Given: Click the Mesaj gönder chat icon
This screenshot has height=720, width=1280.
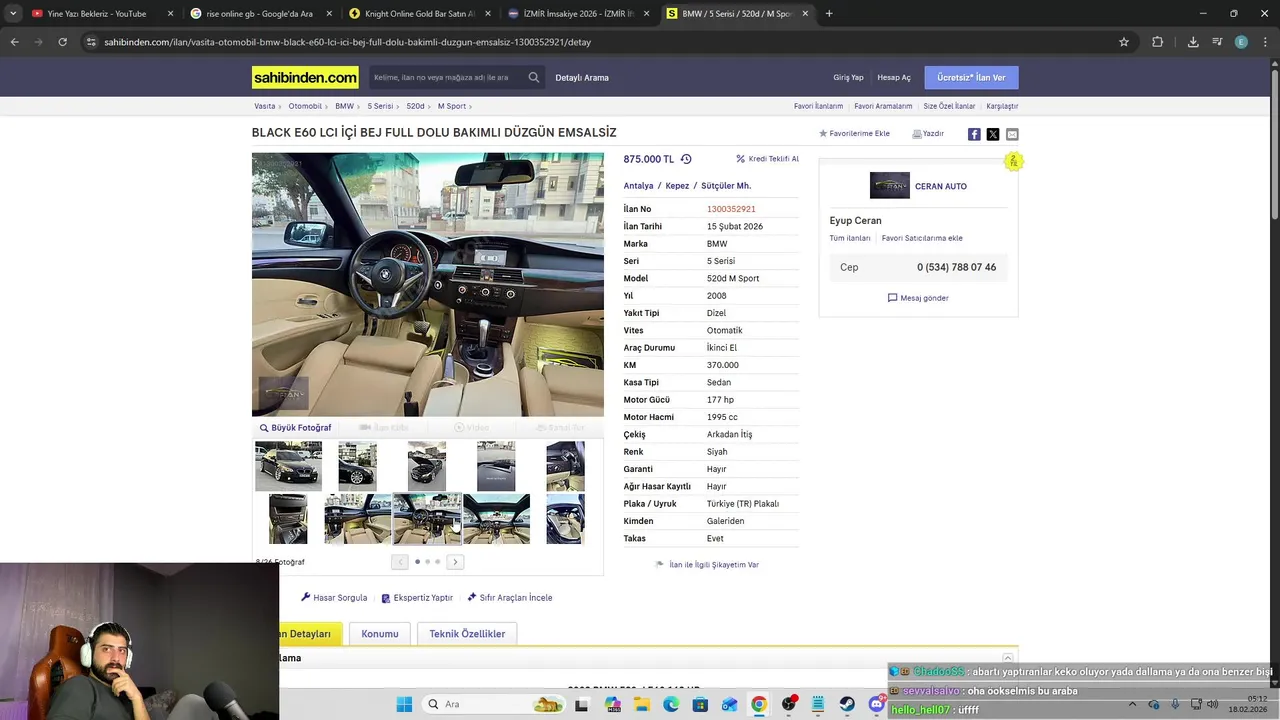Looking at the screenshot, I should click(x=892, y=298).
